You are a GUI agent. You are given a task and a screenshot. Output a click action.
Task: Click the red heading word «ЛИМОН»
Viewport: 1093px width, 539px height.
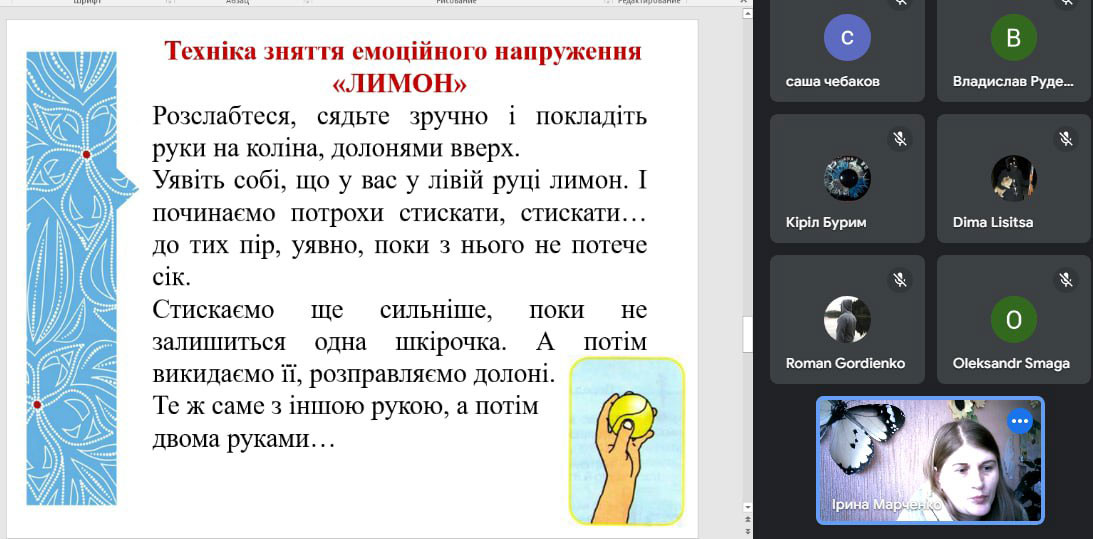399,84
